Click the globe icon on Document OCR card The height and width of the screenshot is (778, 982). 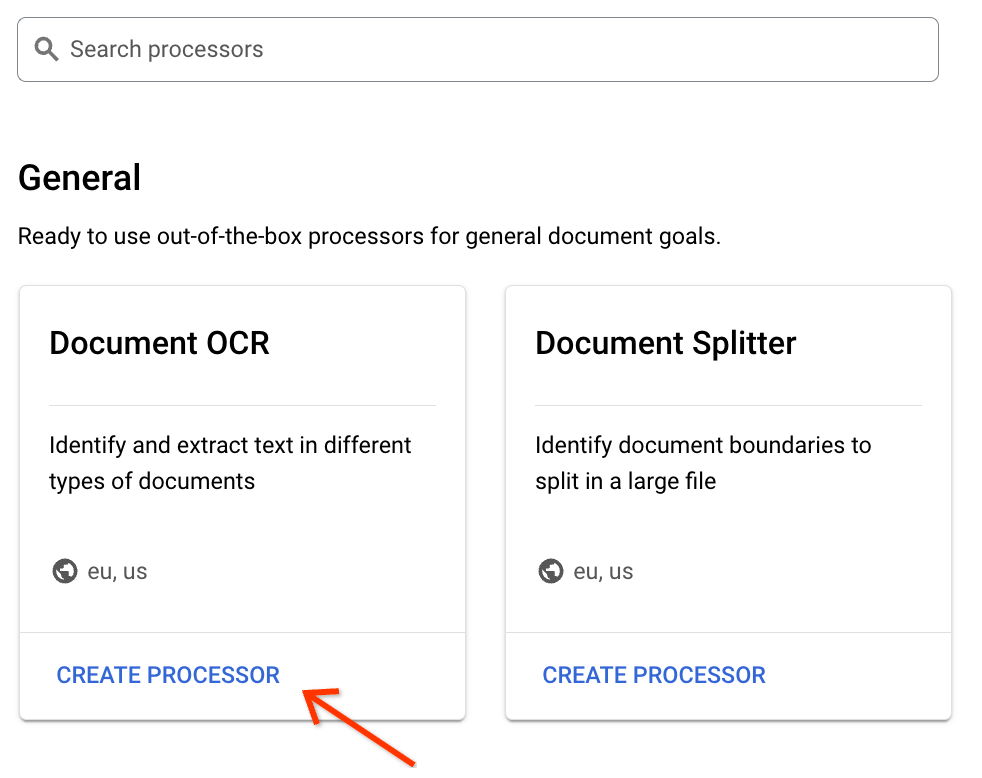point(65,572)
